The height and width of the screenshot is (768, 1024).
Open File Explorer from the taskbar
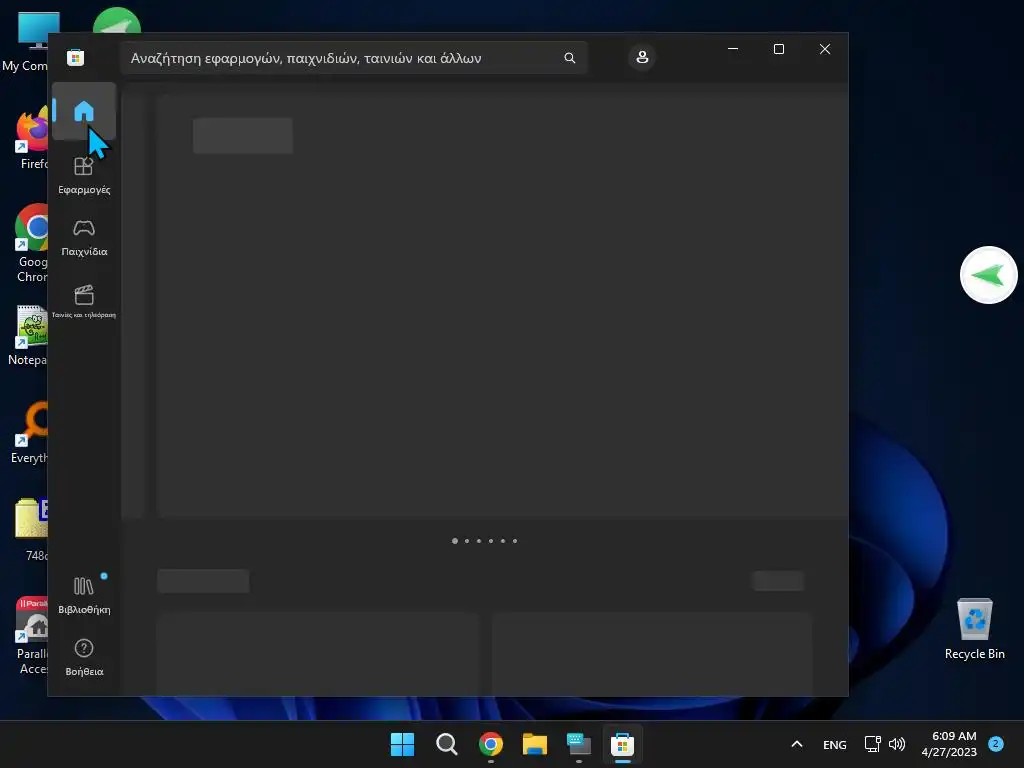click(x=535, y=744)
